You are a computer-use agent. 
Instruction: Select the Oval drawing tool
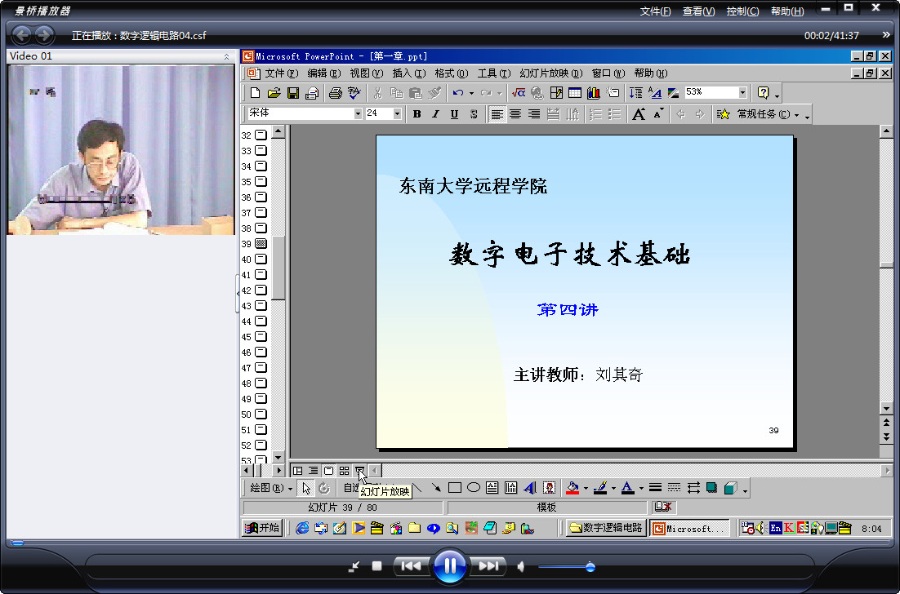click(x=474, y=488)
